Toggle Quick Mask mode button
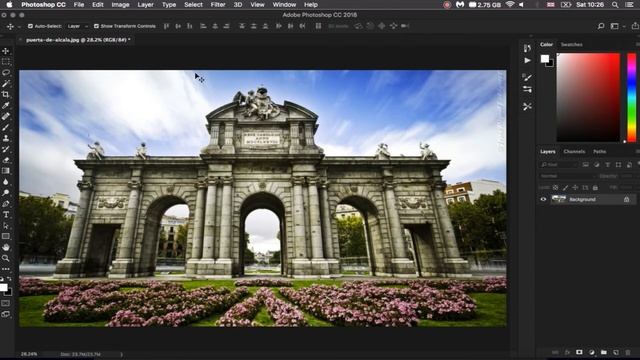Viewport: 640px width, 360px height. pos(6,303)
